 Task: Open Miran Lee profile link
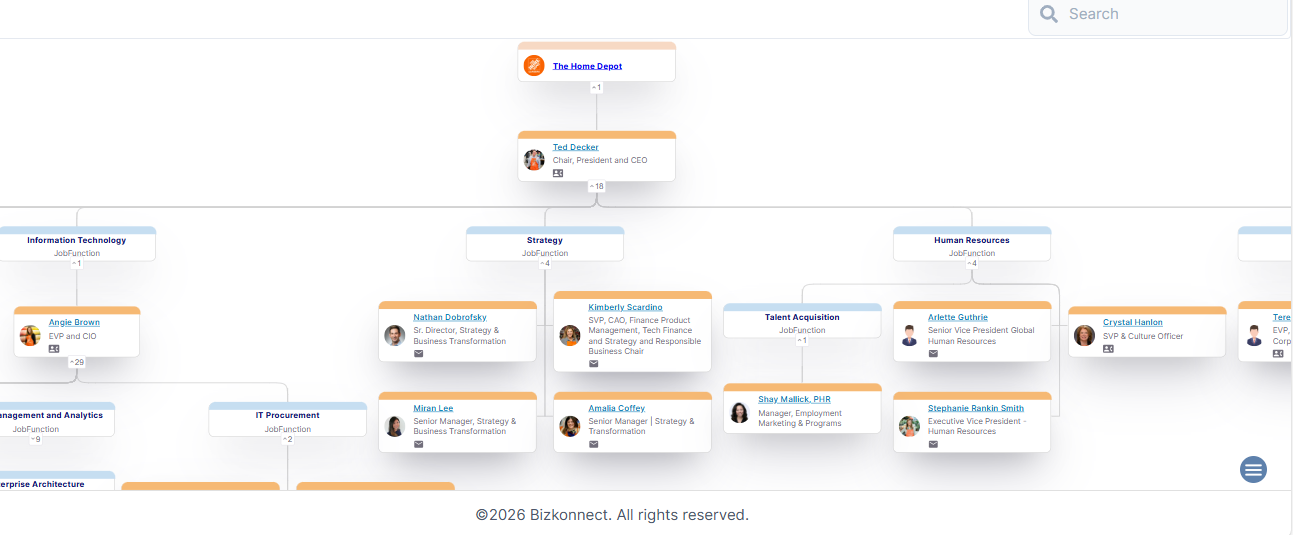[x=433, y=408]
